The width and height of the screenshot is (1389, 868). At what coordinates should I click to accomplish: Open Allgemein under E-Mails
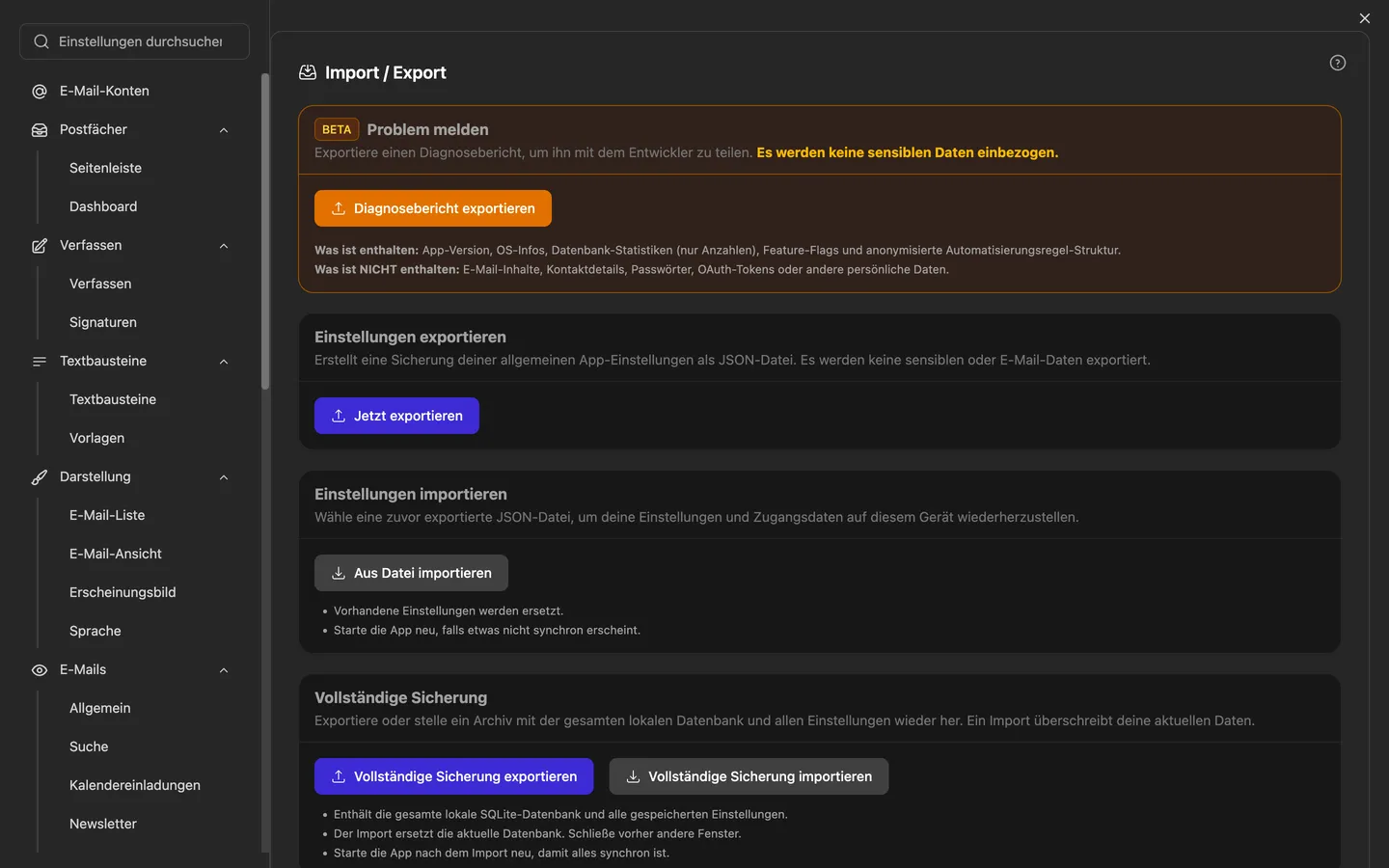pos(100,708)
